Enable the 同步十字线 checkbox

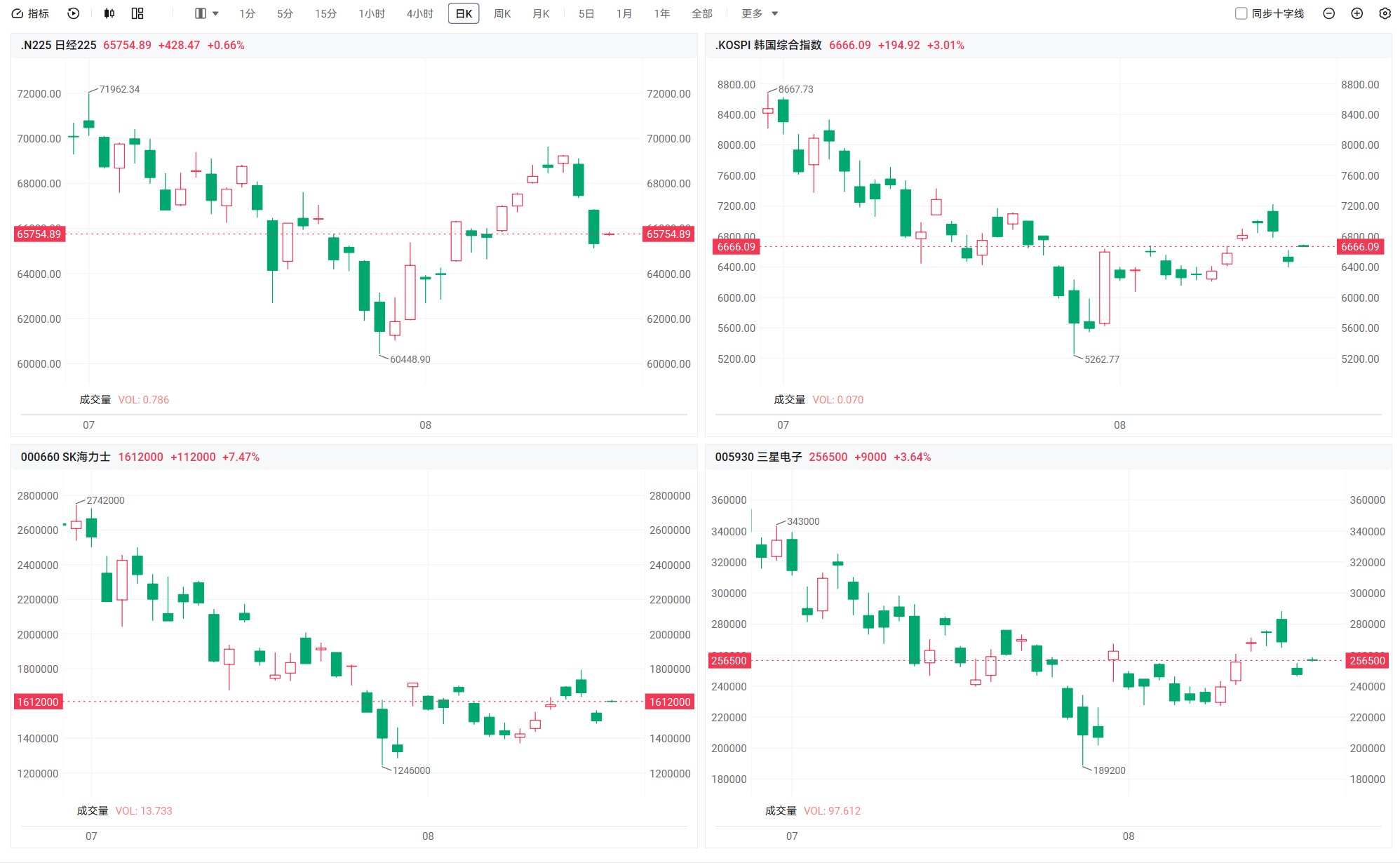pyautogui.click(x=1241, y=13)
